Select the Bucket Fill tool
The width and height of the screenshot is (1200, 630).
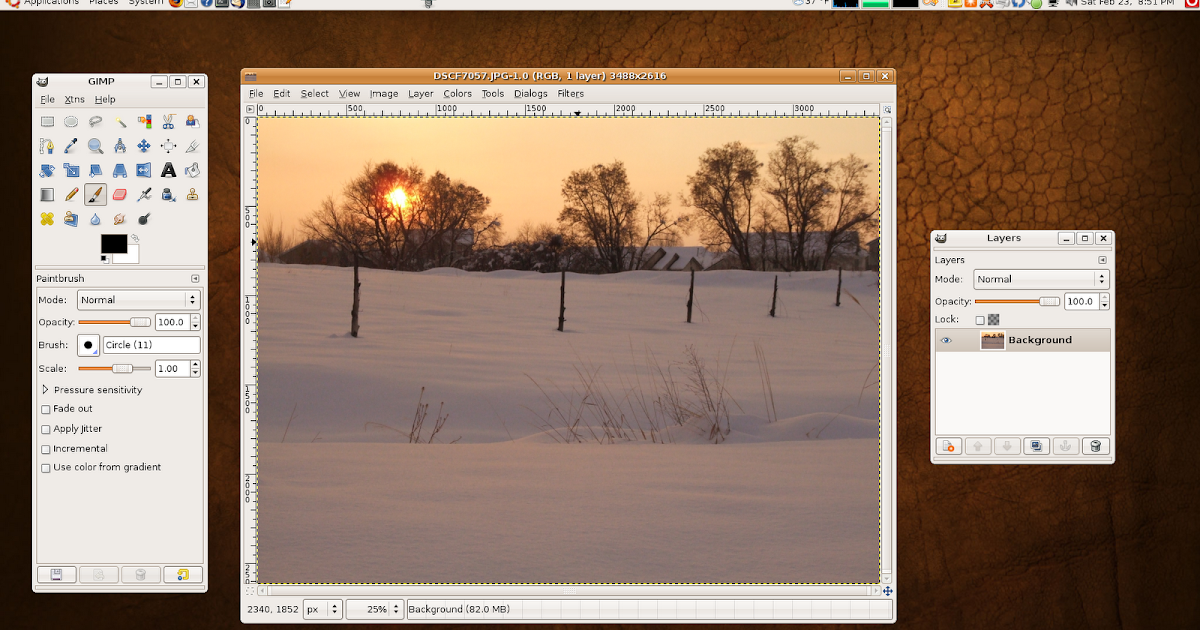click(190, 170)
